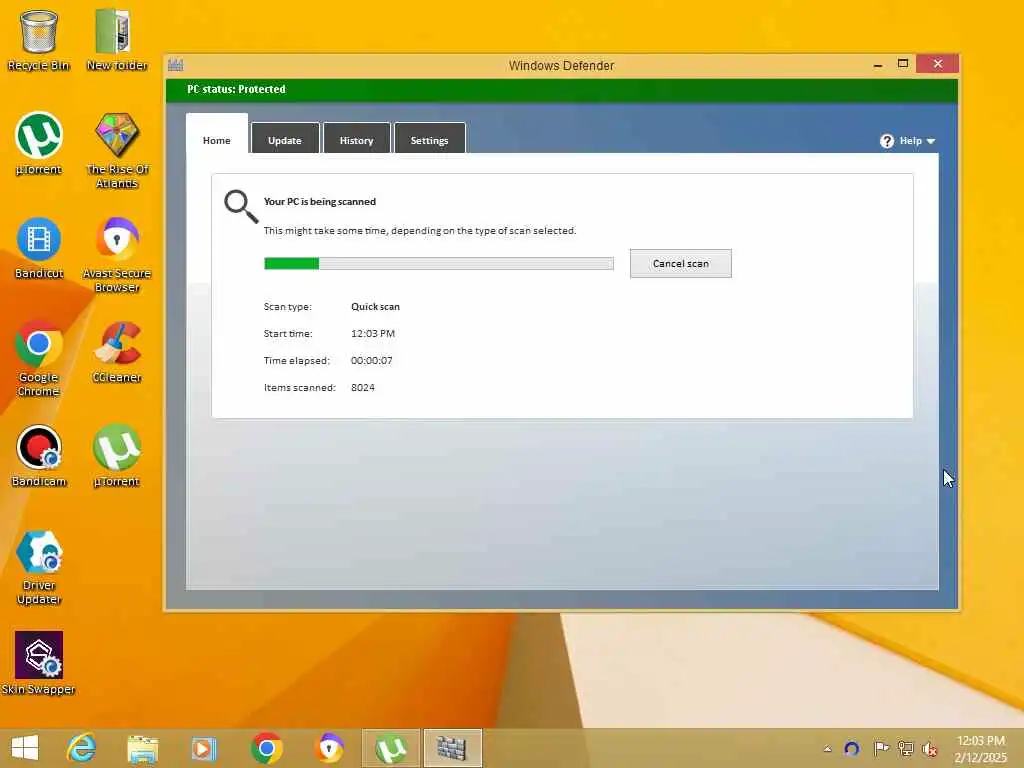Open Avast Secure Browser taskbar icon
Screen dimensions: 1024x768
click(329, 748)
